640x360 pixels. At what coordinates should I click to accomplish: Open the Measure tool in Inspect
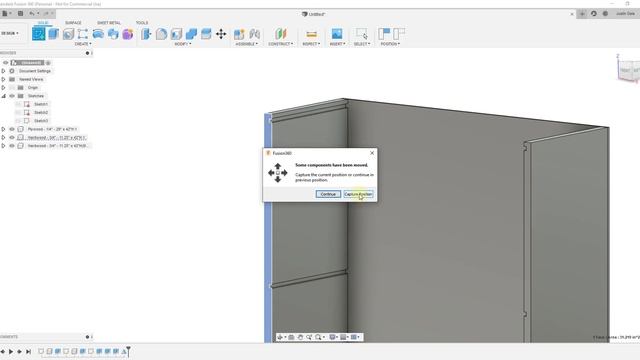click(x=311, y=34)
